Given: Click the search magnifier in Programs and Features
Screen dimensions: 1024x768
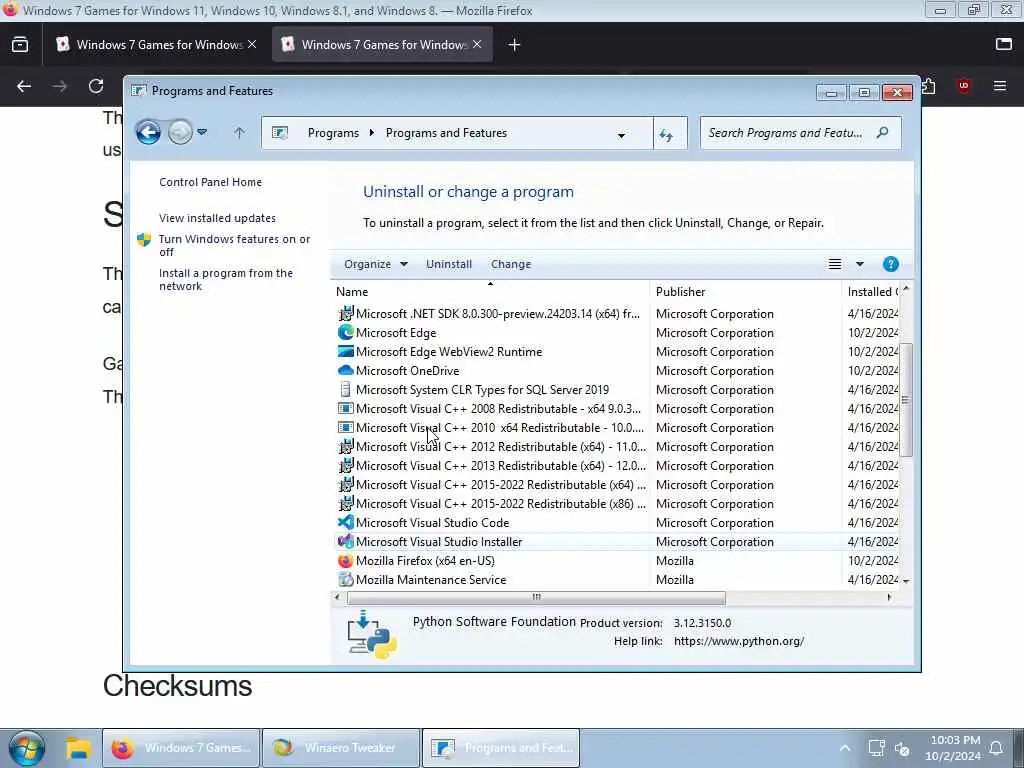Looking at the screenshot, I should click(882, 133).
